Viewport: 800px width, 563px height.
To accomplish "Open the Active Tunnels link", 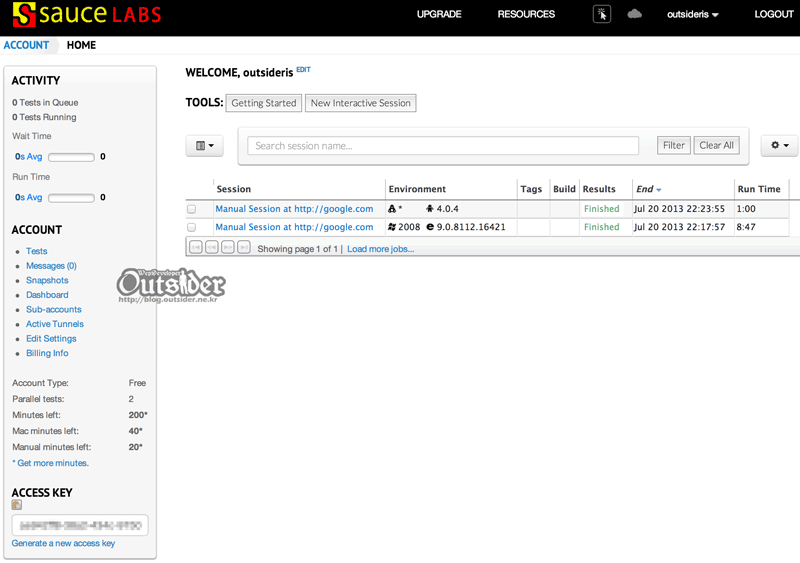I will point(55,324).
